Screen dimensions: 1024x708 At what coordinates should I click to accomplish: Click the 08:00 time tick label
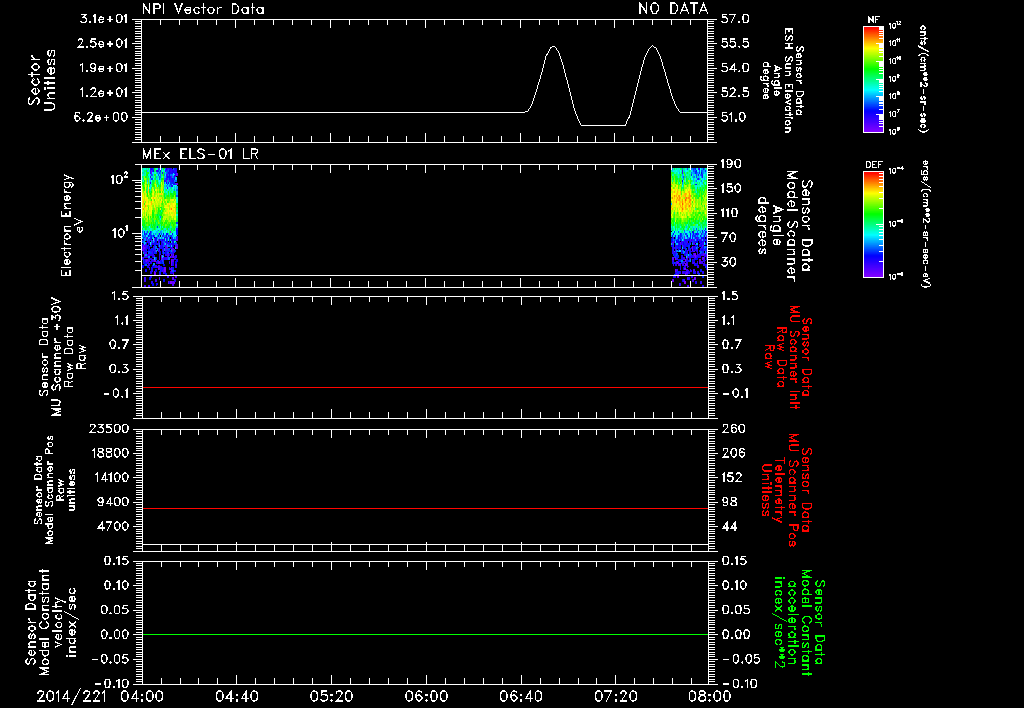point(710,696)
